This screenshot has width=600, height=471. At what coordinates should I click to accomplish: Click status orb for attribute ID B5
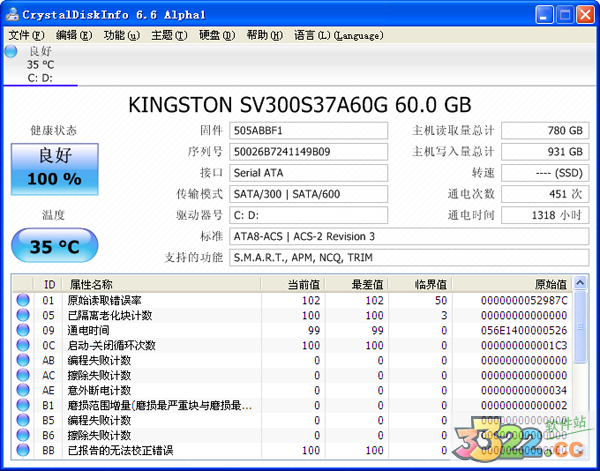(x=23, y=420)
